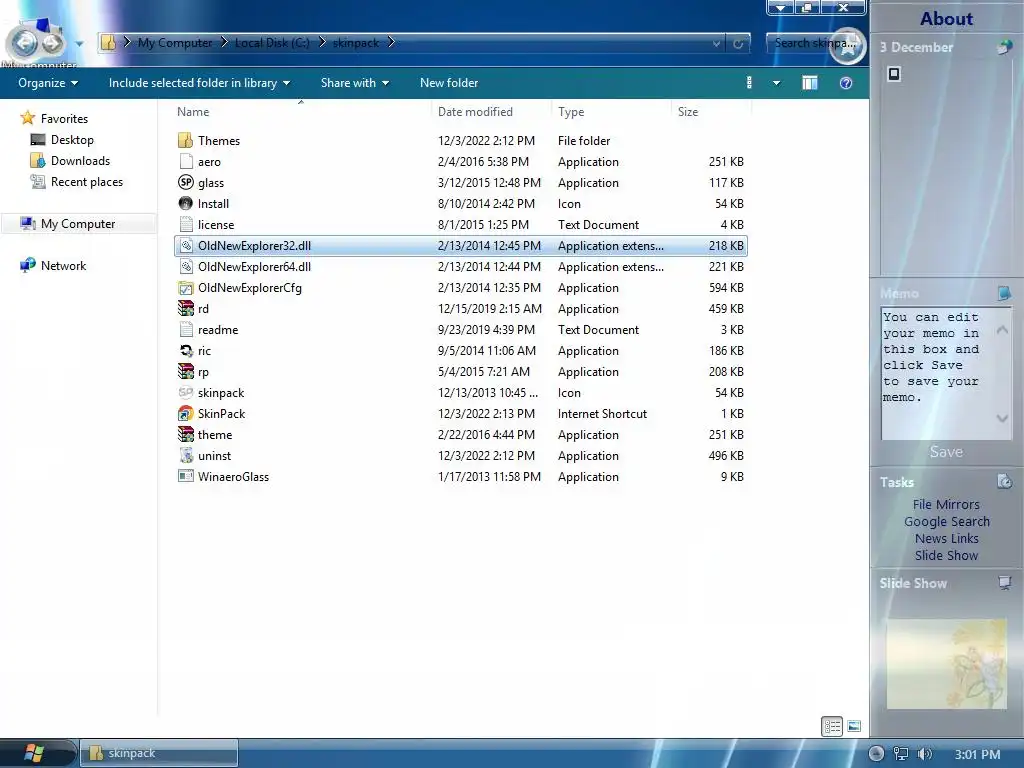Image resolution: width=1024 pixels, height=768 pixels.
Task: Refresh the folder via address bar button
Action: click(x=738, y=44)
